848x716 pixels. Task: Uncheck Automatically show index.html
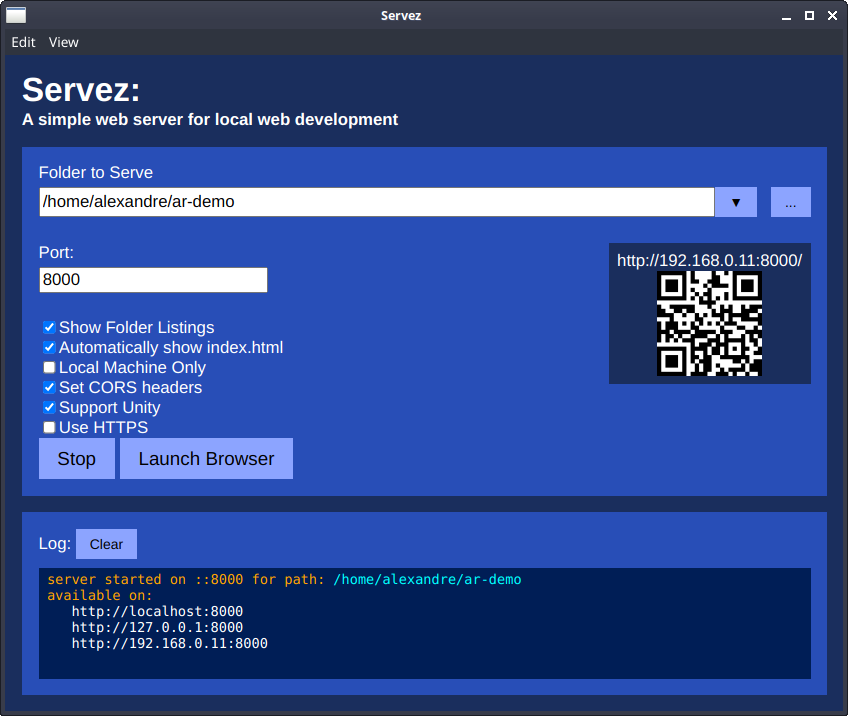coord(49,348)
